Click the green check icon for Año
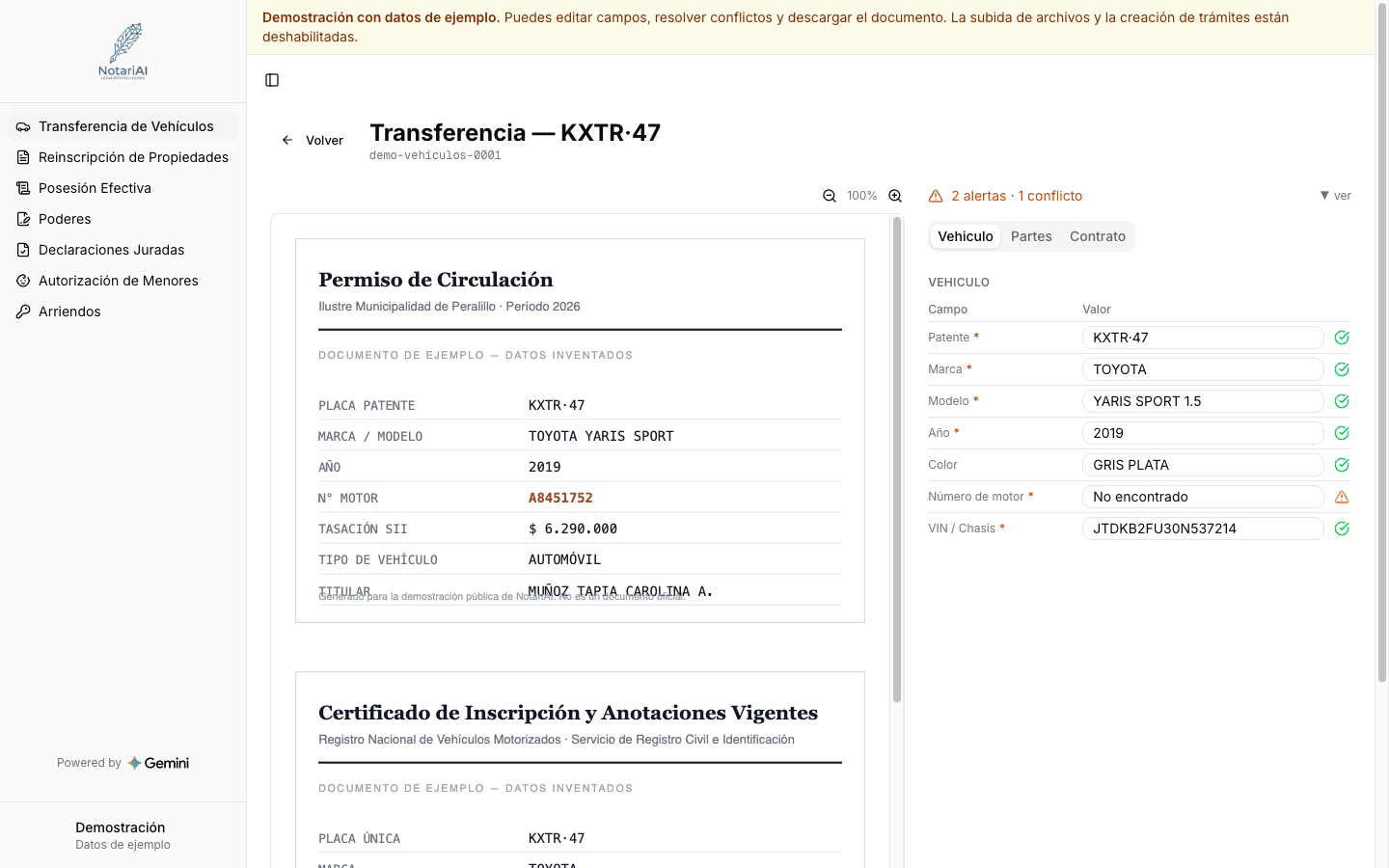 (x=1342, y=433)
